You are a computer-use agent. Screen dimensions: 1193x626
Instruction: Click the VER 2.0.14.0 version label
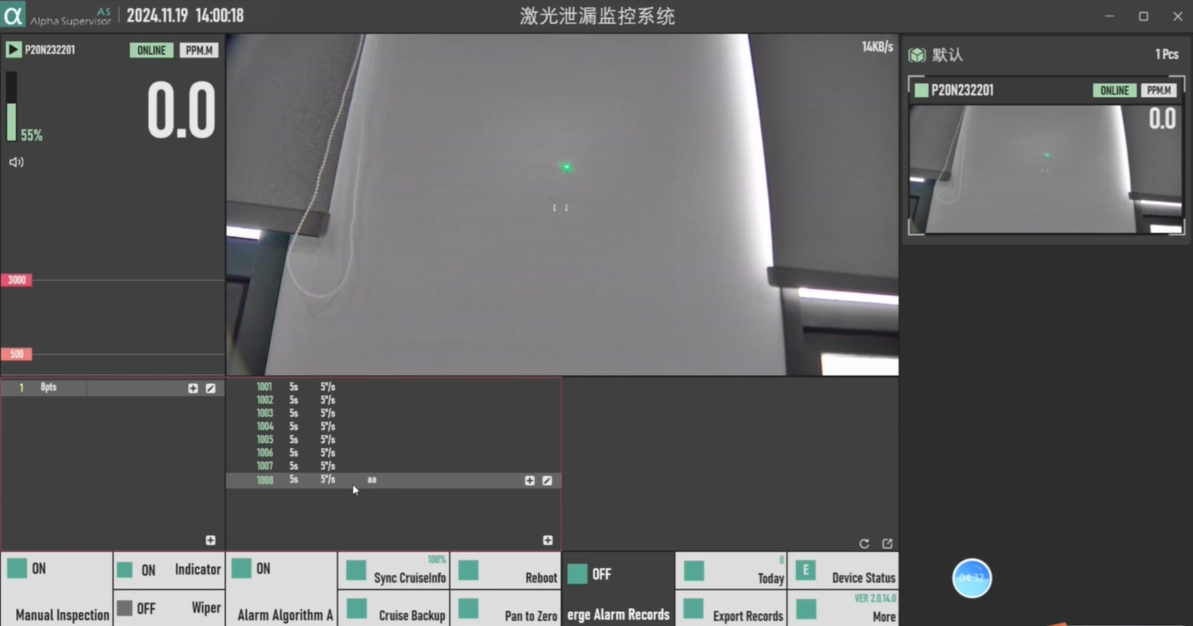pyautogui.click(x=875, y=599)
